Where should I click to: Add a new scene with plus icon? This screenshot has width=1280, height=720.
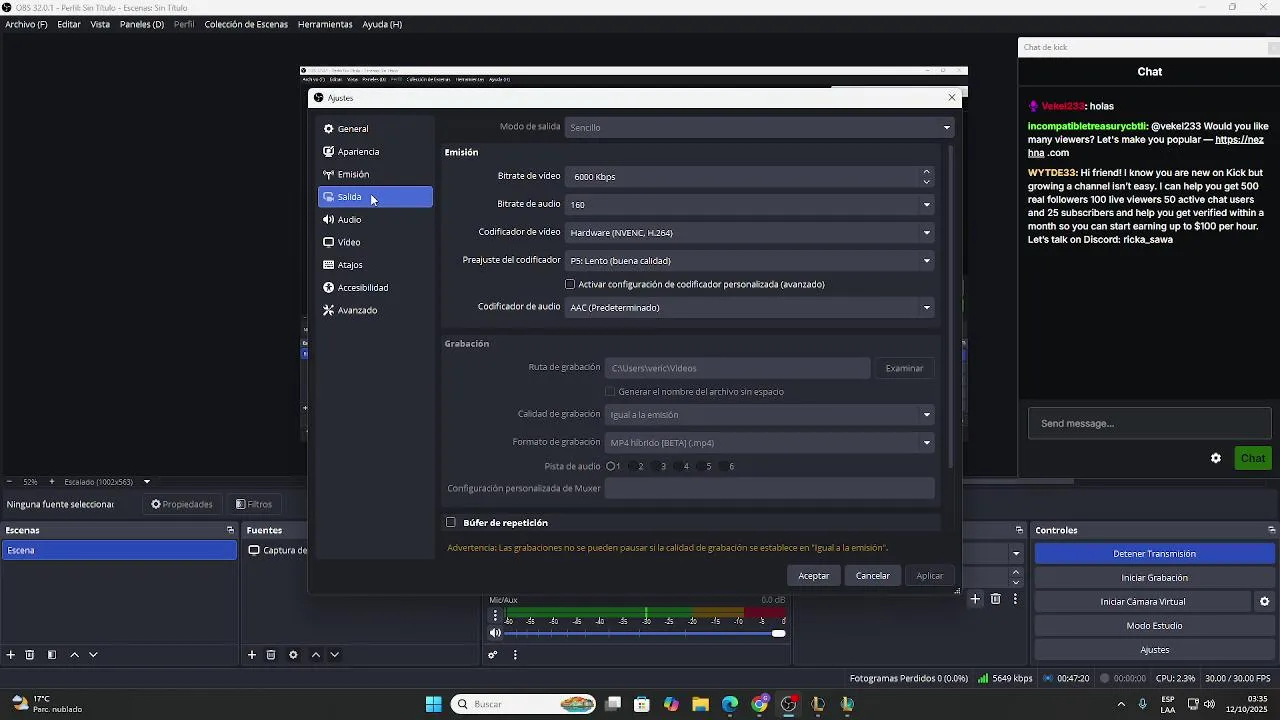pos(11,655)
